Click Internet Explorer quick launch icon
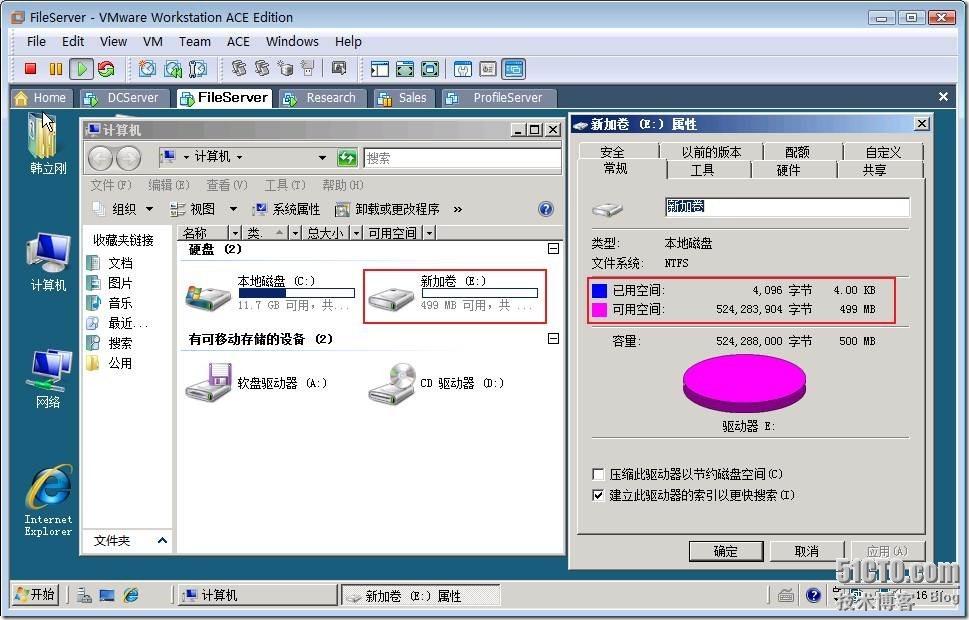The image size is (969, 620). point(130,595)
